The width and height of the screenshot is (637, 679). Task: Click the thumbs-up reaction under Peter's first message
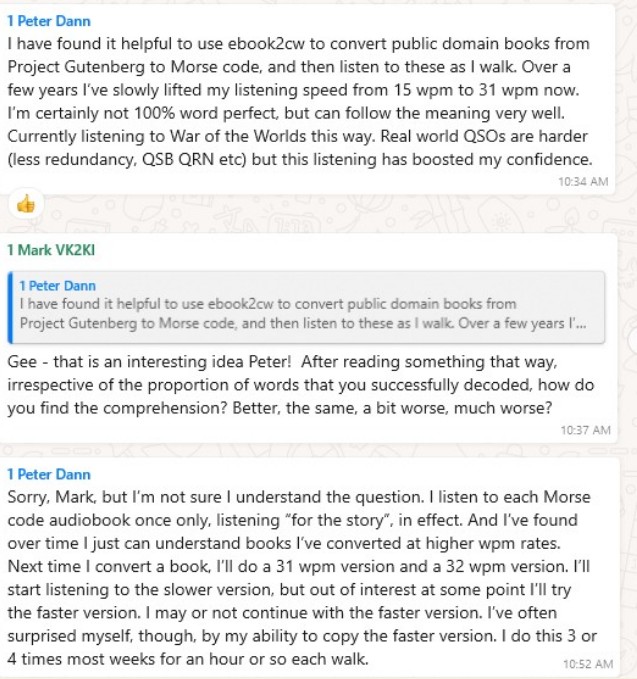(25, 205)
